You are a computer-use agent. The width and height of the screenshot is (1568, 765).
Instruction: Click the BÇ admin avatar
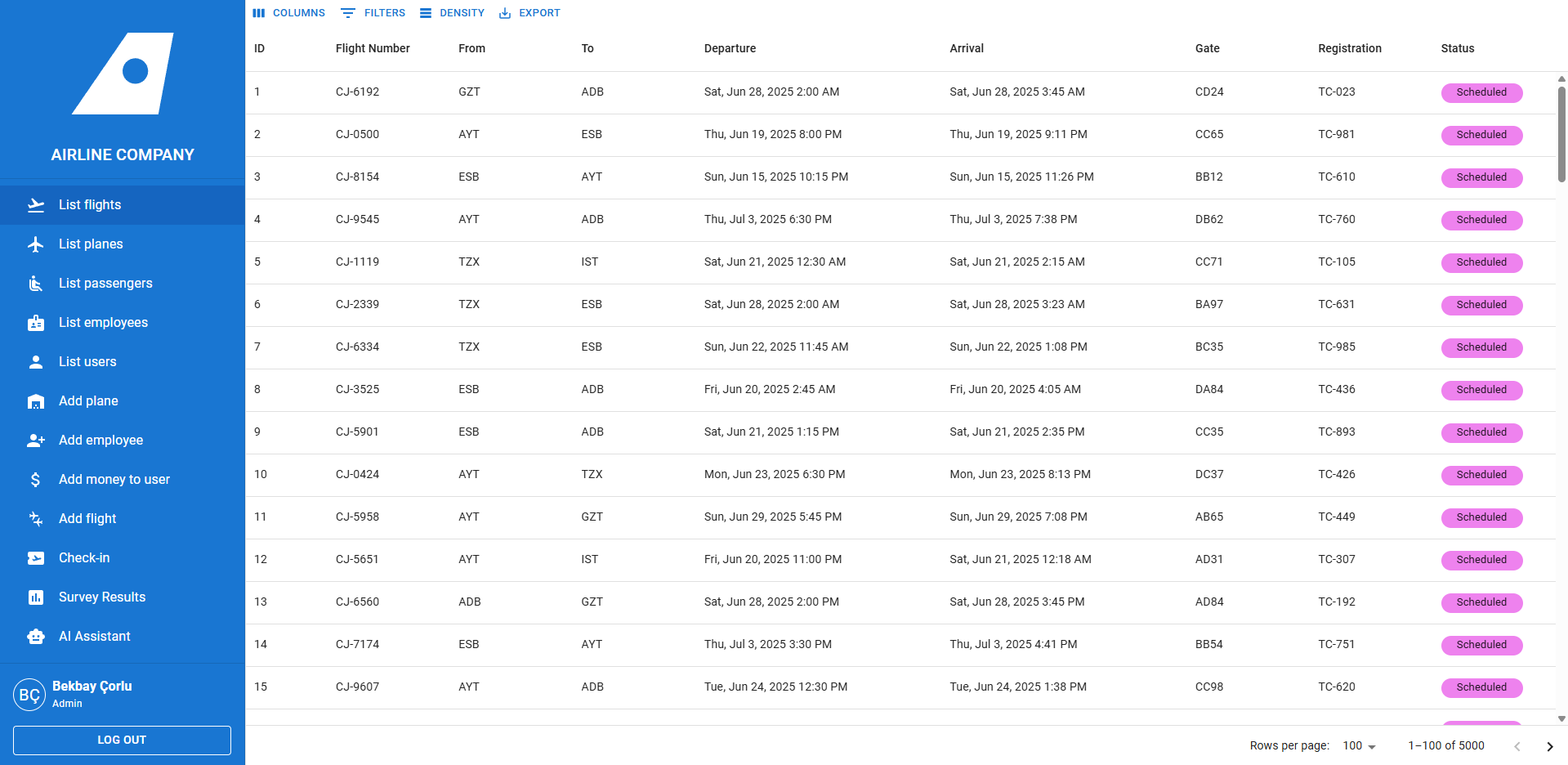tap(31, 694)
